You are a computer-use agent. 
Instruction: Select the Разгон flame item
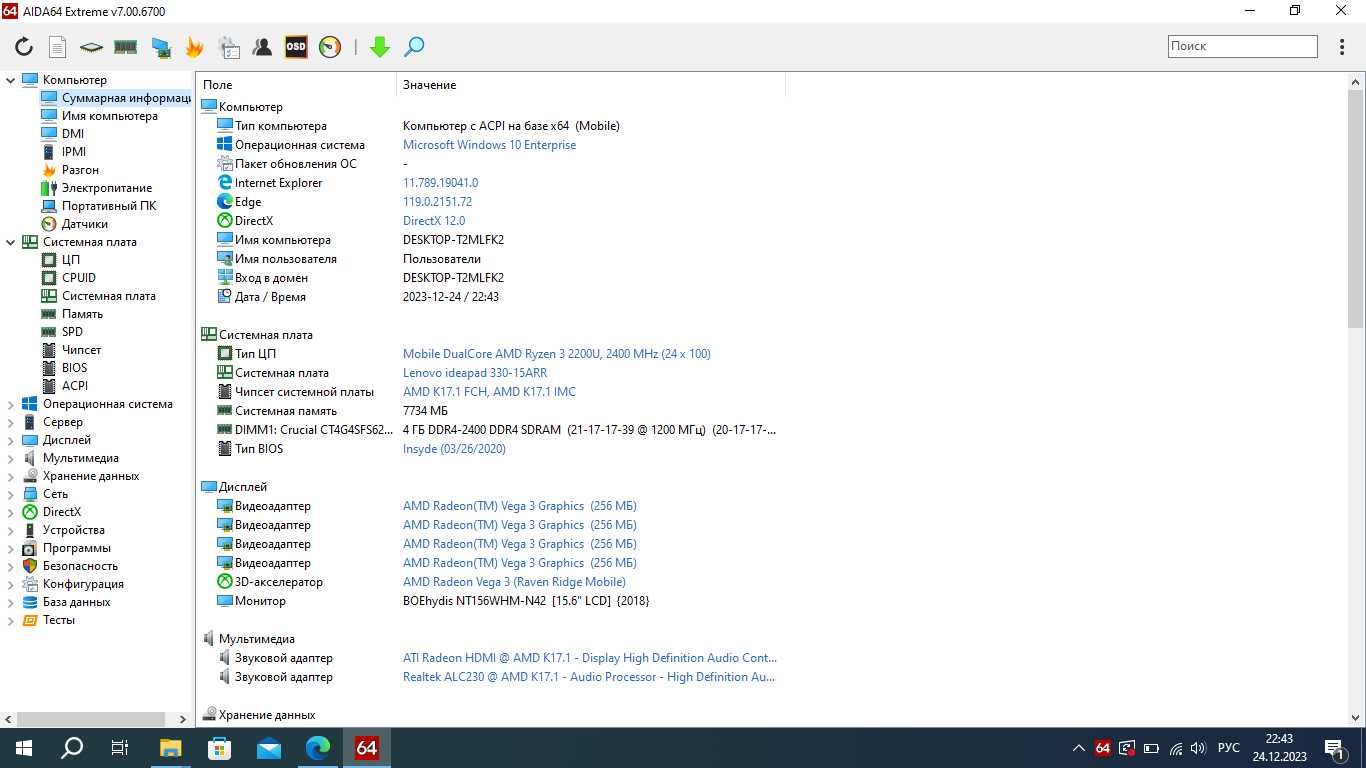tap(70, 170)
